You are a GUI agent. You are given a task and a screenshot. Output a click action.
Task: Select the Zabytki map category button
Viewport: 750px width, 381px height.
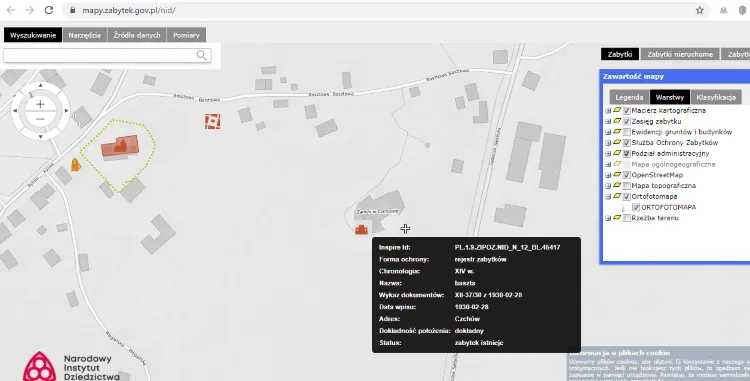click(x=620, y=54)
